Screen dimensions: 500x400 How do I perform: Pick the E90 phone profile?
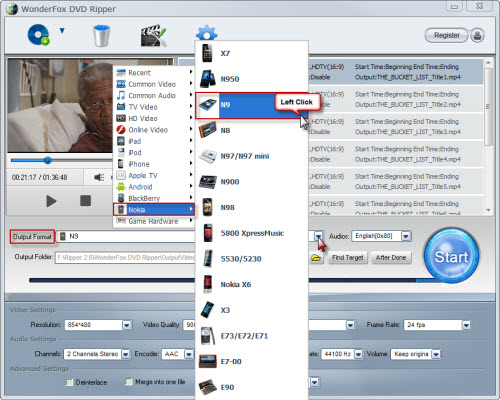tap(251, 387)
